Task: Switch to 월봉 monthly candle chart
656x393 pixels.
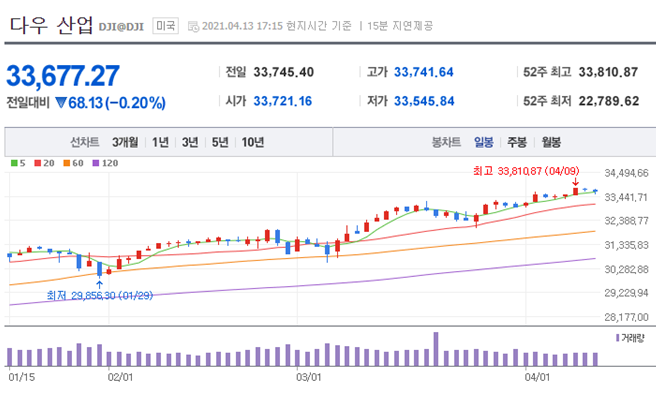Action: pyautogui.click(x=551, y=142)
